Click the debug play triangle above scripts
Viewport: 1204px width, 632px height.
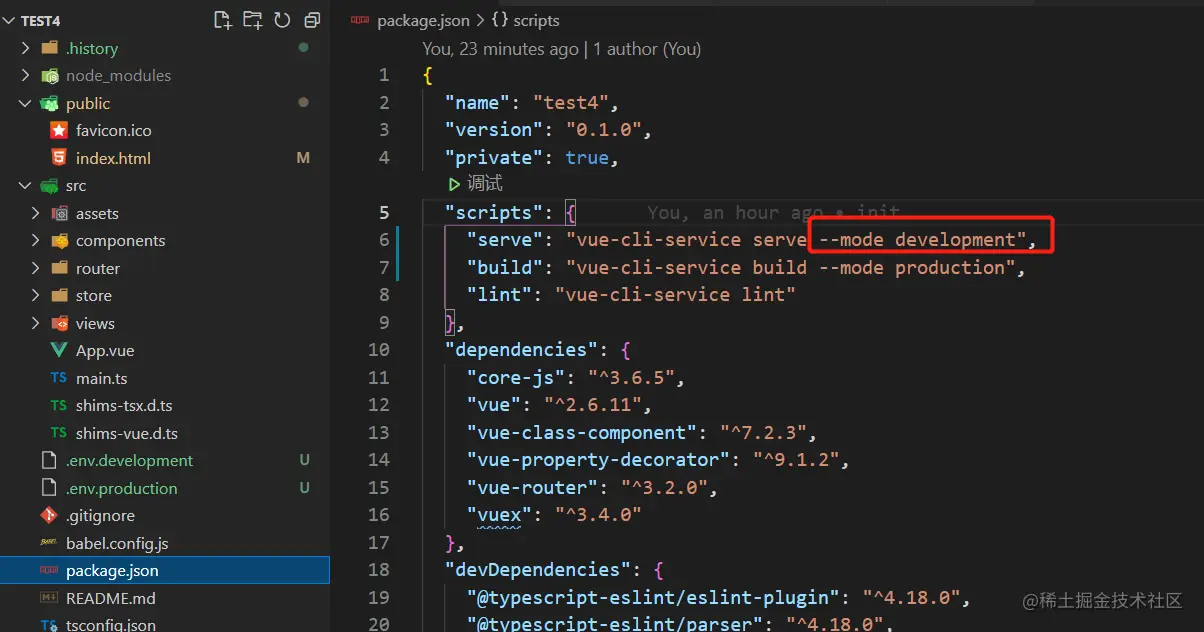(455, 184)
